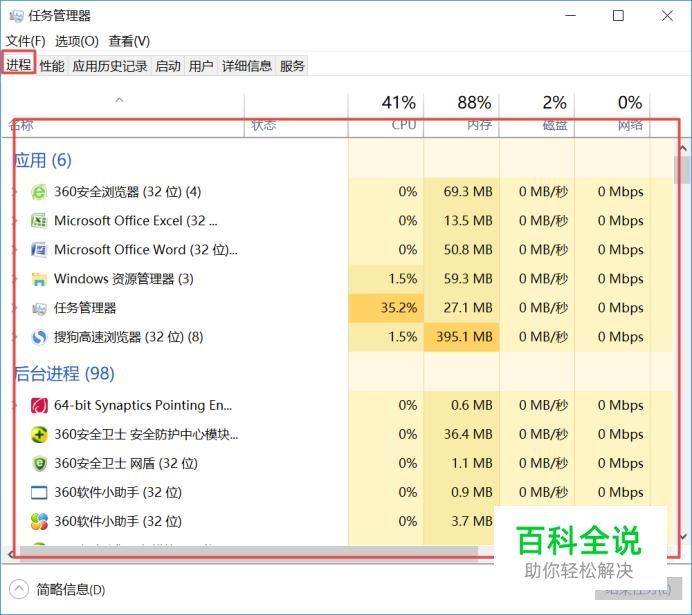Sort by the 网络 column header
The width and height of the screenshot is (692, 615).
[612, 114]
